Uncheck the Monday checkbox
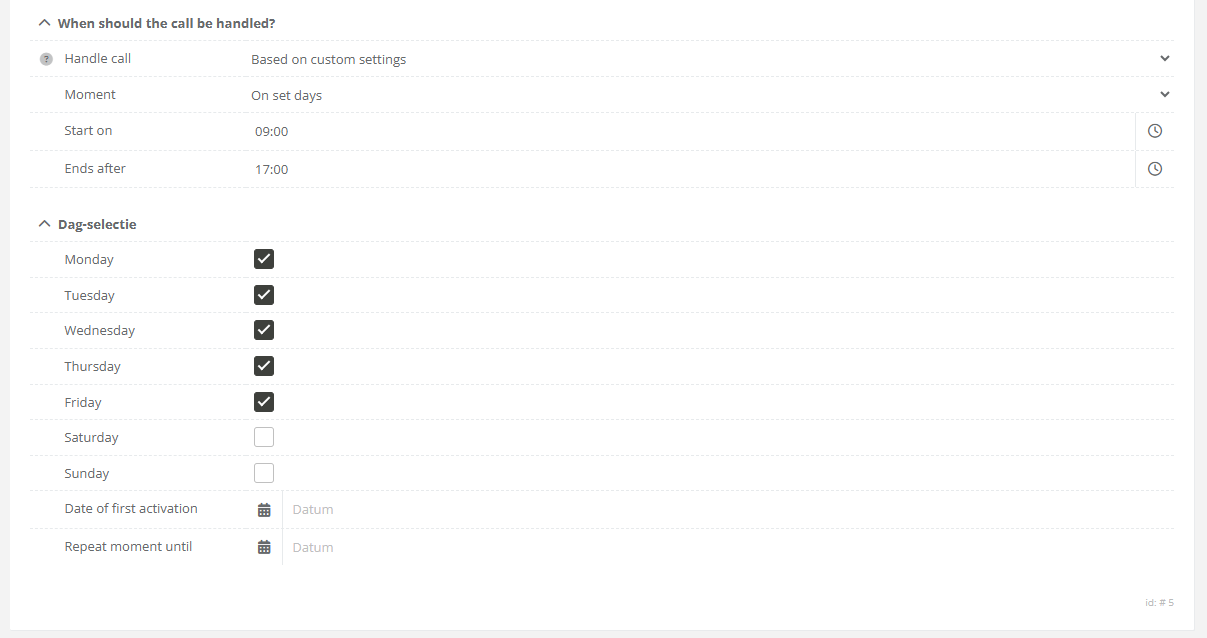 [264, 259]
